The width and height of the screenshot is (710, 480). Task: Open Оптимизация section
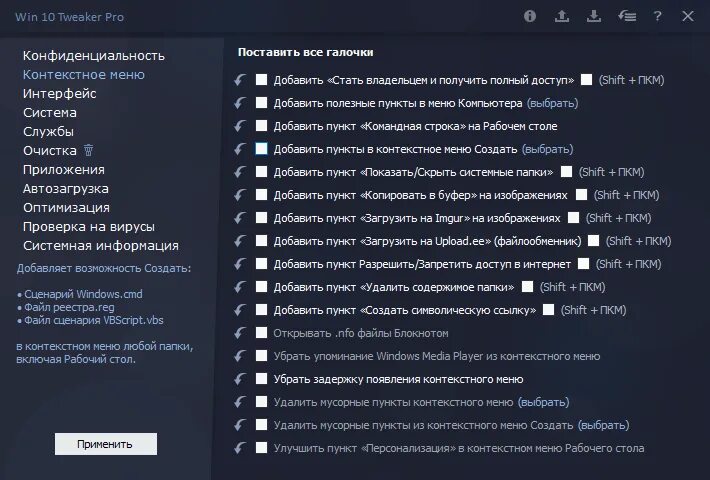pos(66,208)
